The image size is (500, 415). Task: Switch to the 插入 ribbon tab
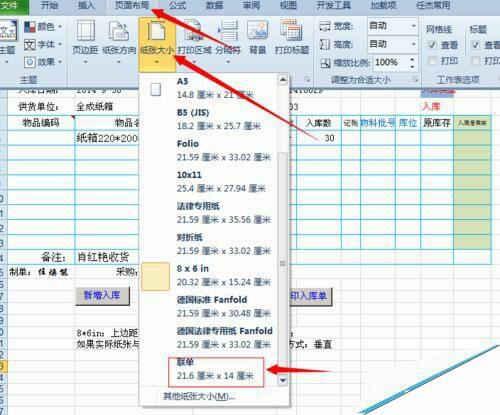[x=86, y=5]
